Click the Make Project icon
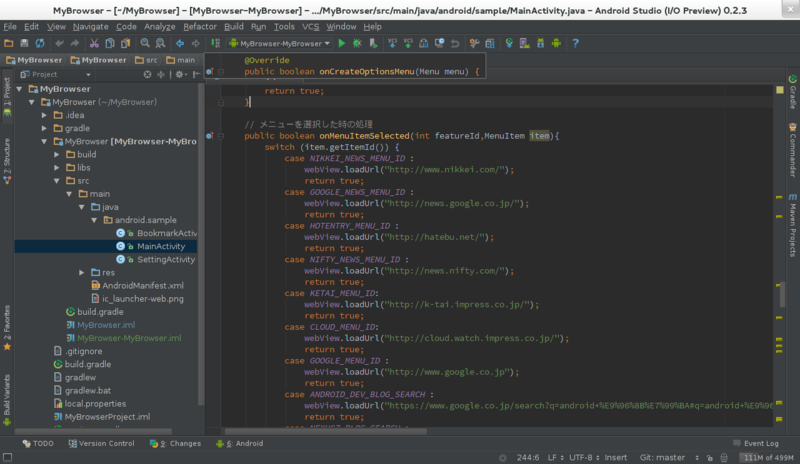 pyautogui.click(x=215, y=43)
